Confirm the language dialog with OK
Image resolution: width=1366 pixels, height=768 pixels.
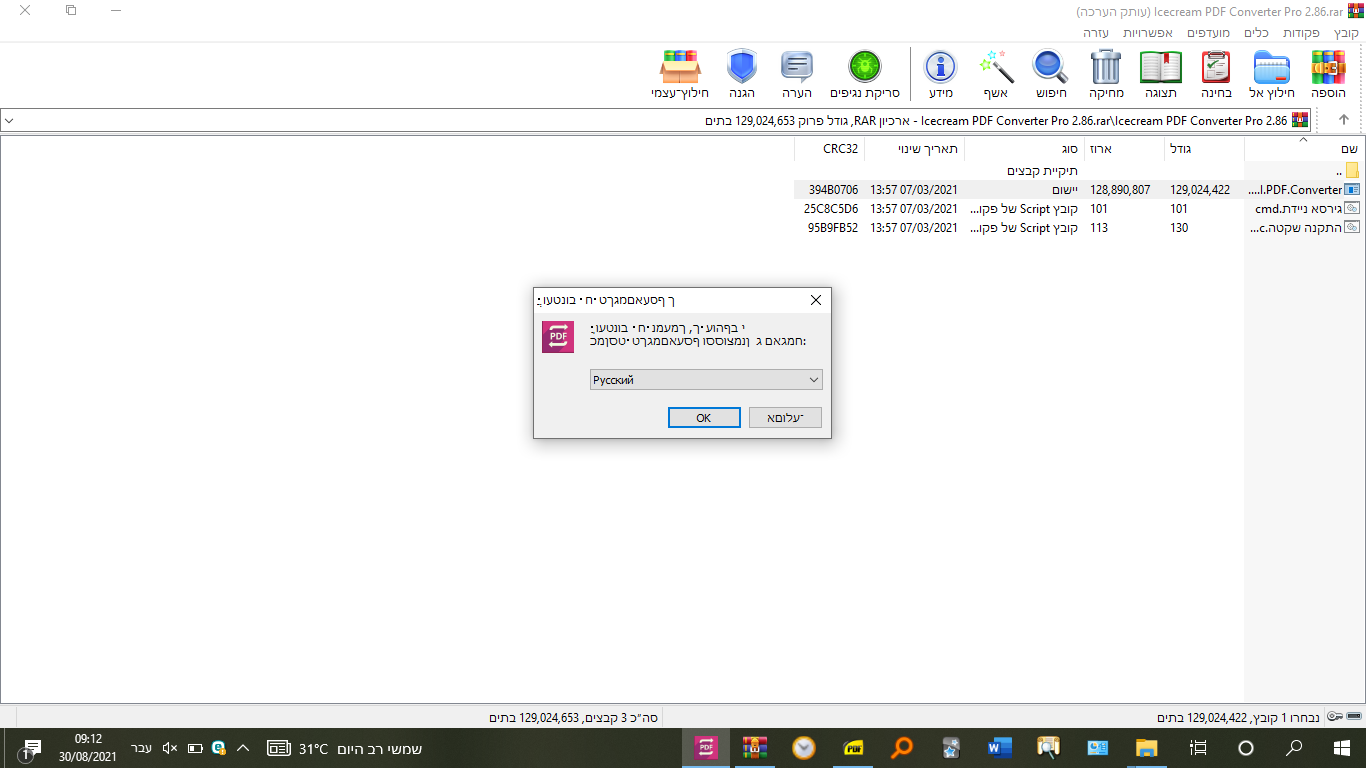(704, 418)
